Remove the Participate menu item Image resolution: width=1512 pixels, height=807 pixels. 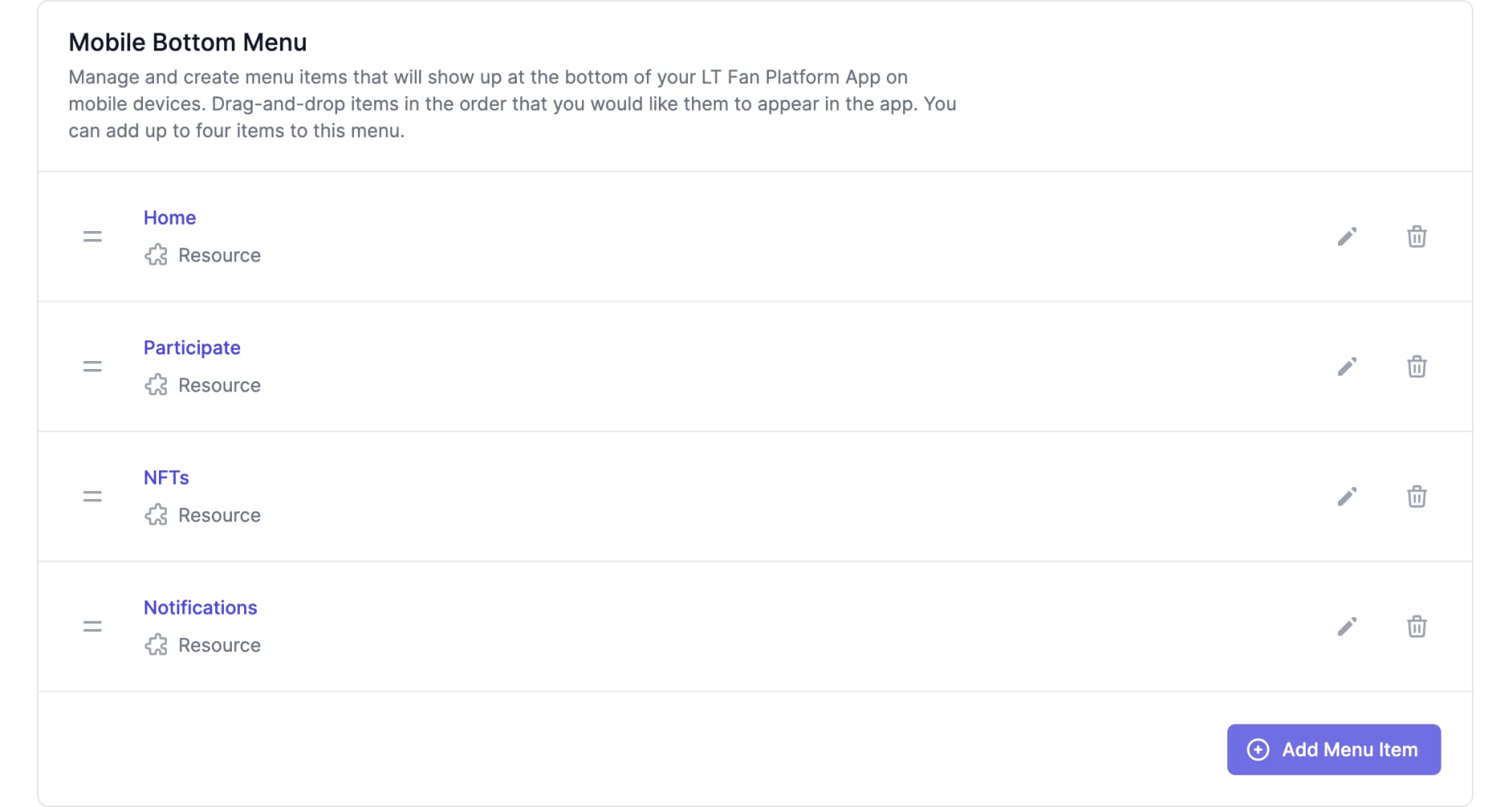click(x=1416, y=367)
